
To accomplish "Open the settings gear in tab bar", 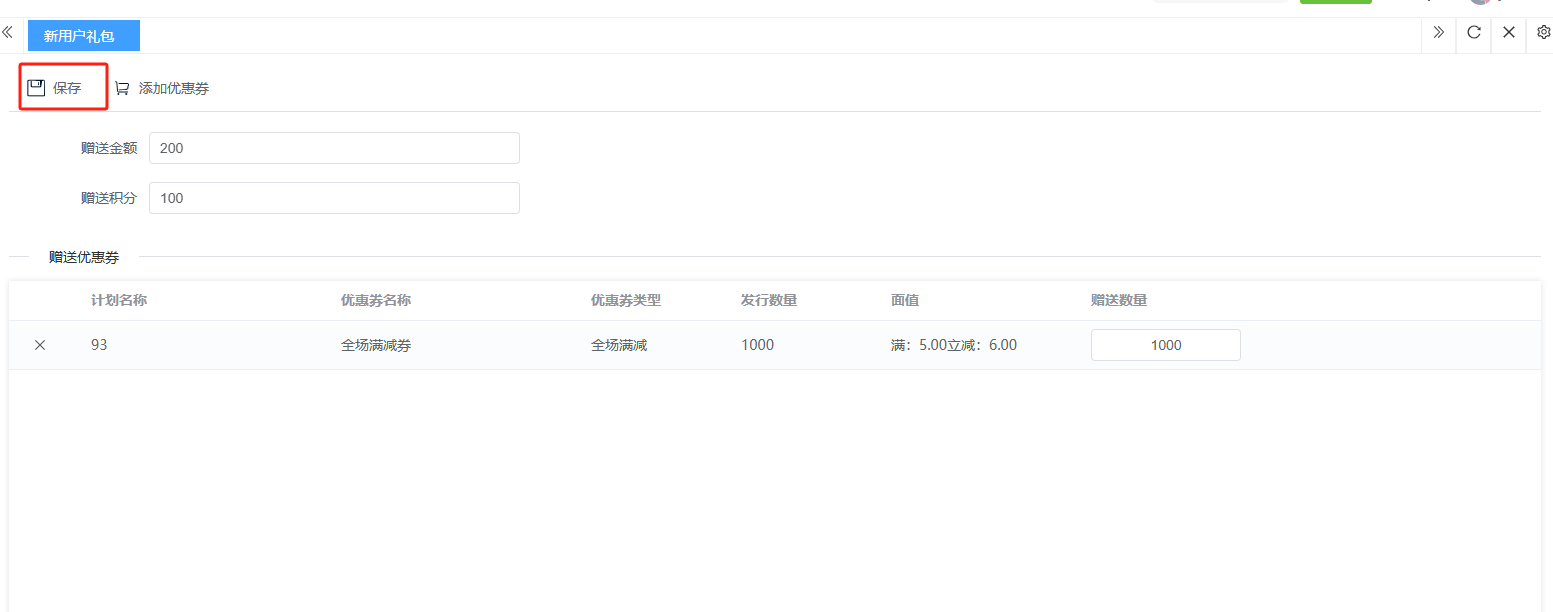I will click(1542, 33).
